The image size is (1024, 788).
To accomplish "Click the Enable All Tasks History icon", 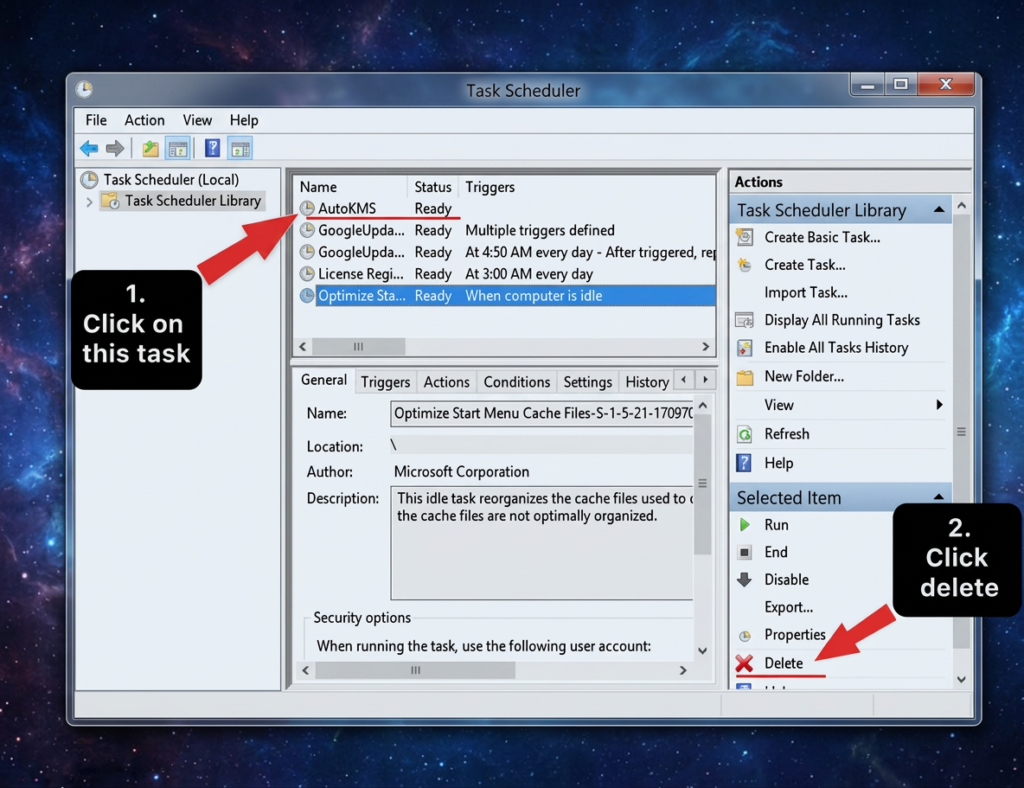I will tap(744, 347).
